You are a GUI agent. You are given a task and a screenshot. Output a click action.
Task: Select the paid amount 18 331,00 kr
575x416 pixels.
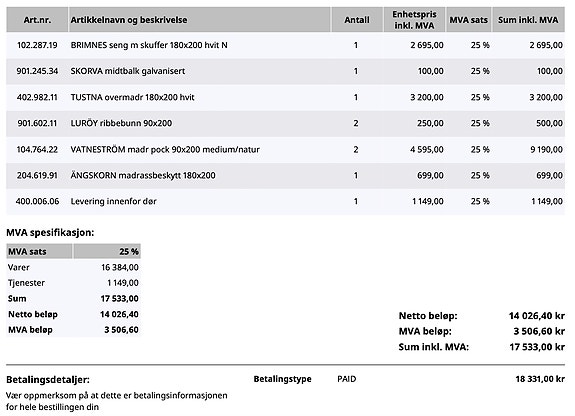pos(540,379)
